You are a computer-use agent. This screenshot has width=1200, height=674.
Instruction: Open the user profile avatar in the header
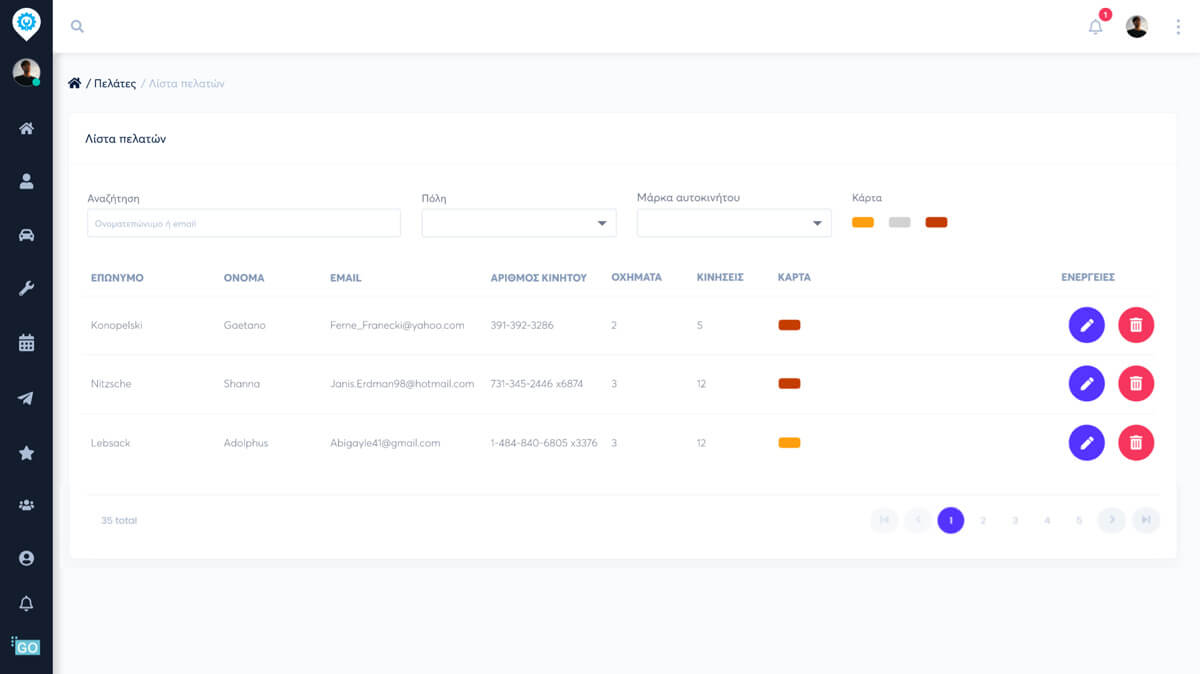1136,26
